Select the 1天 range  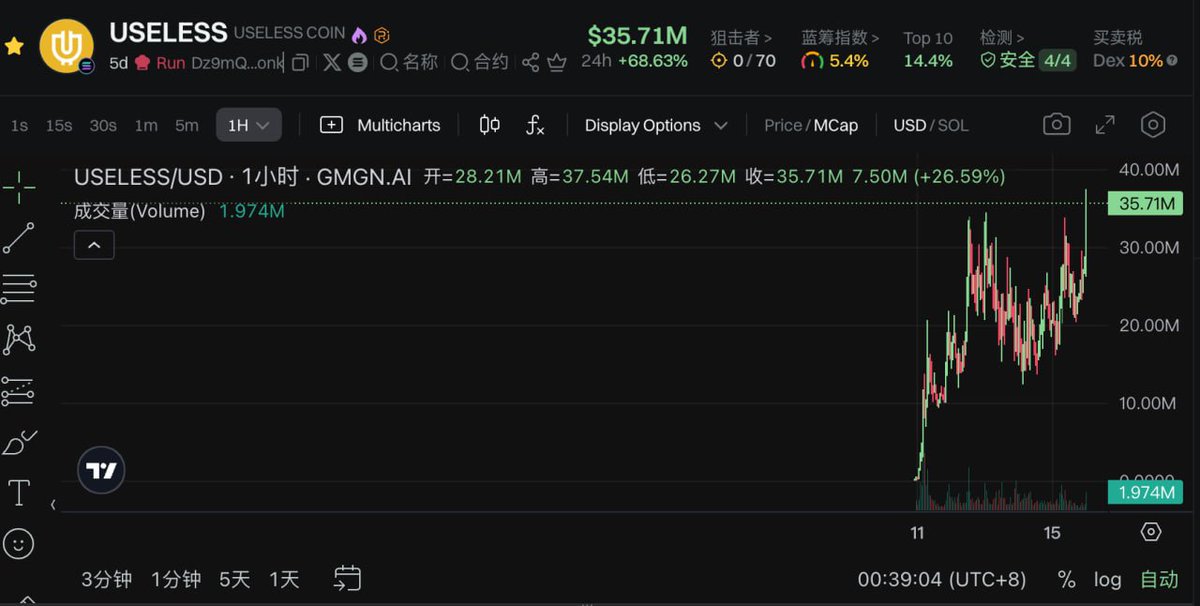(284, 579)
